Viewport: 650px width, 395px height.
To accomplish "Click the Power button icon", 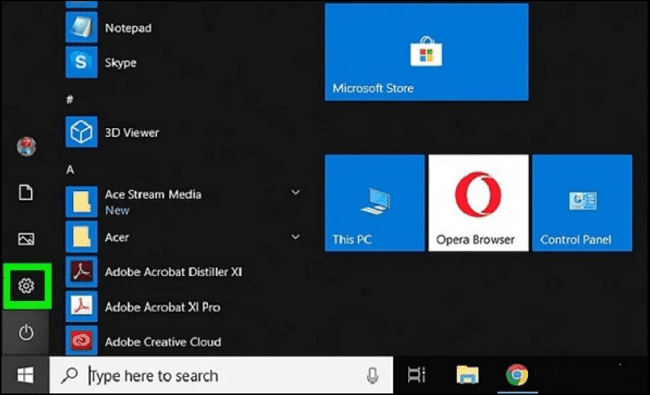I will pyautogui.click(x=26, y=332).
